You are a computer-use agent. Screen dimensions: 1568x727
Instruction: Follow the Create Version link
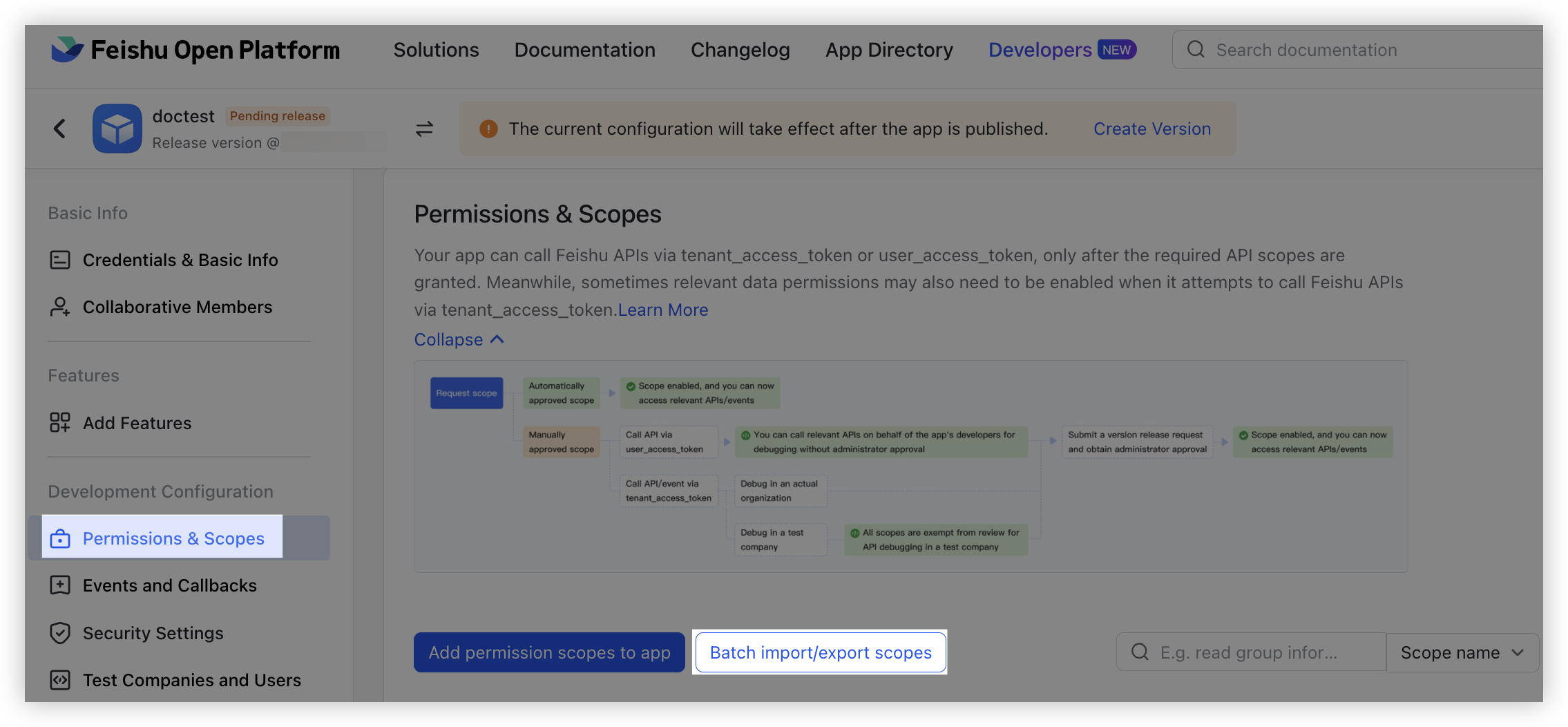click(1152, 129)
